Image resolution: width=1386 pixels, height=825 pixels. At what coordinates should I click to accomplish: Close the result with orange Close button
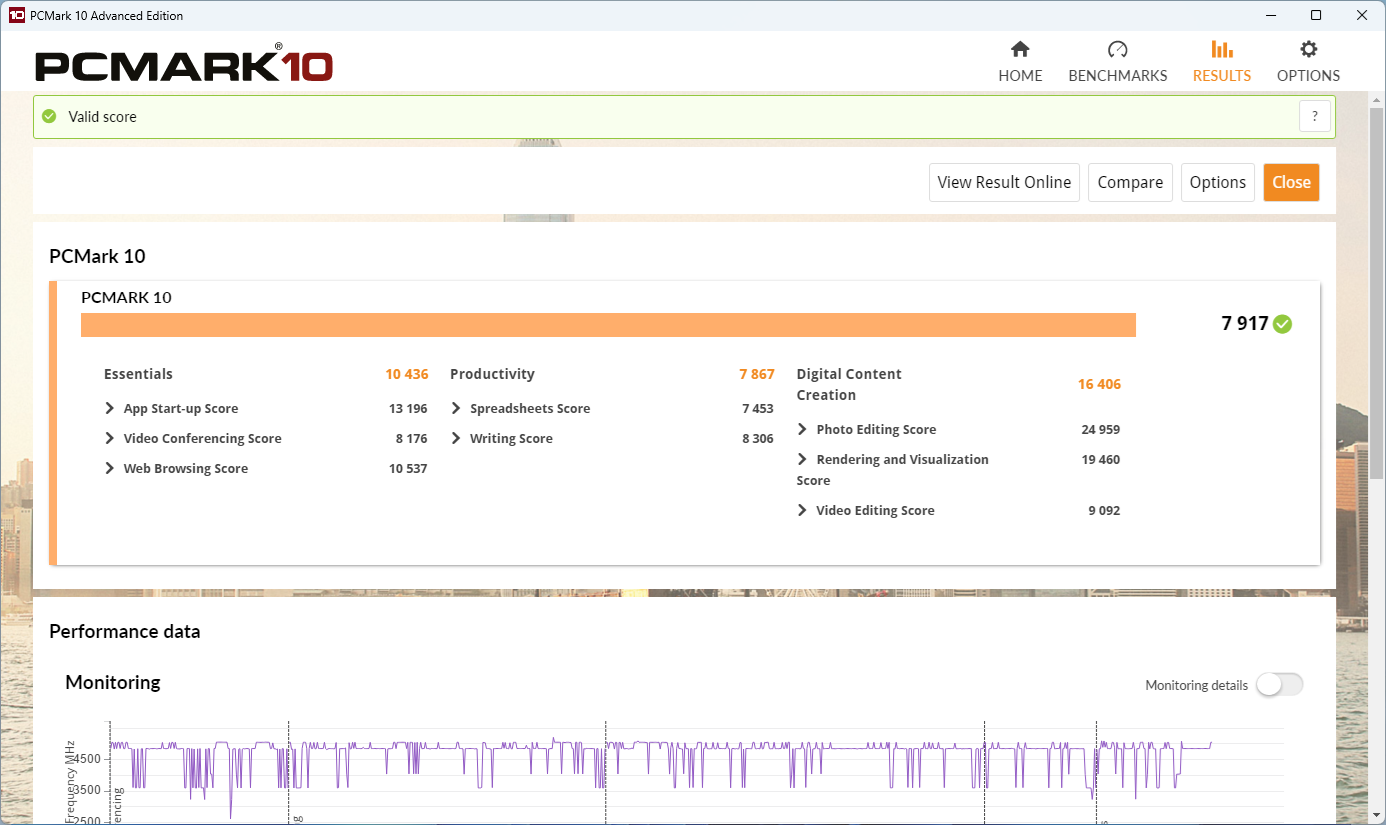1291,182
